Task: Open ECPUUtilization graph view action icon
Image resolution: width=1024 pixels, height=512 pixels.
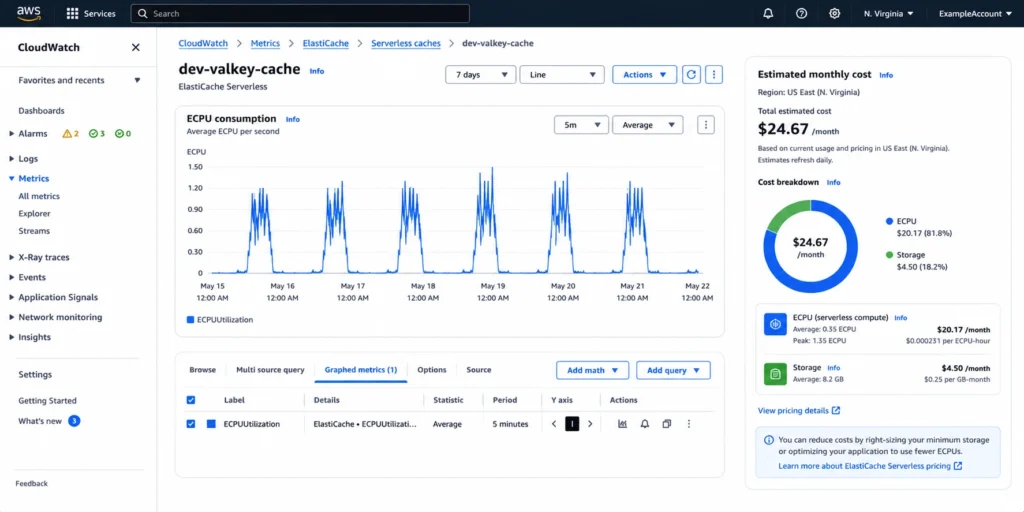Action: pos(622,424)
